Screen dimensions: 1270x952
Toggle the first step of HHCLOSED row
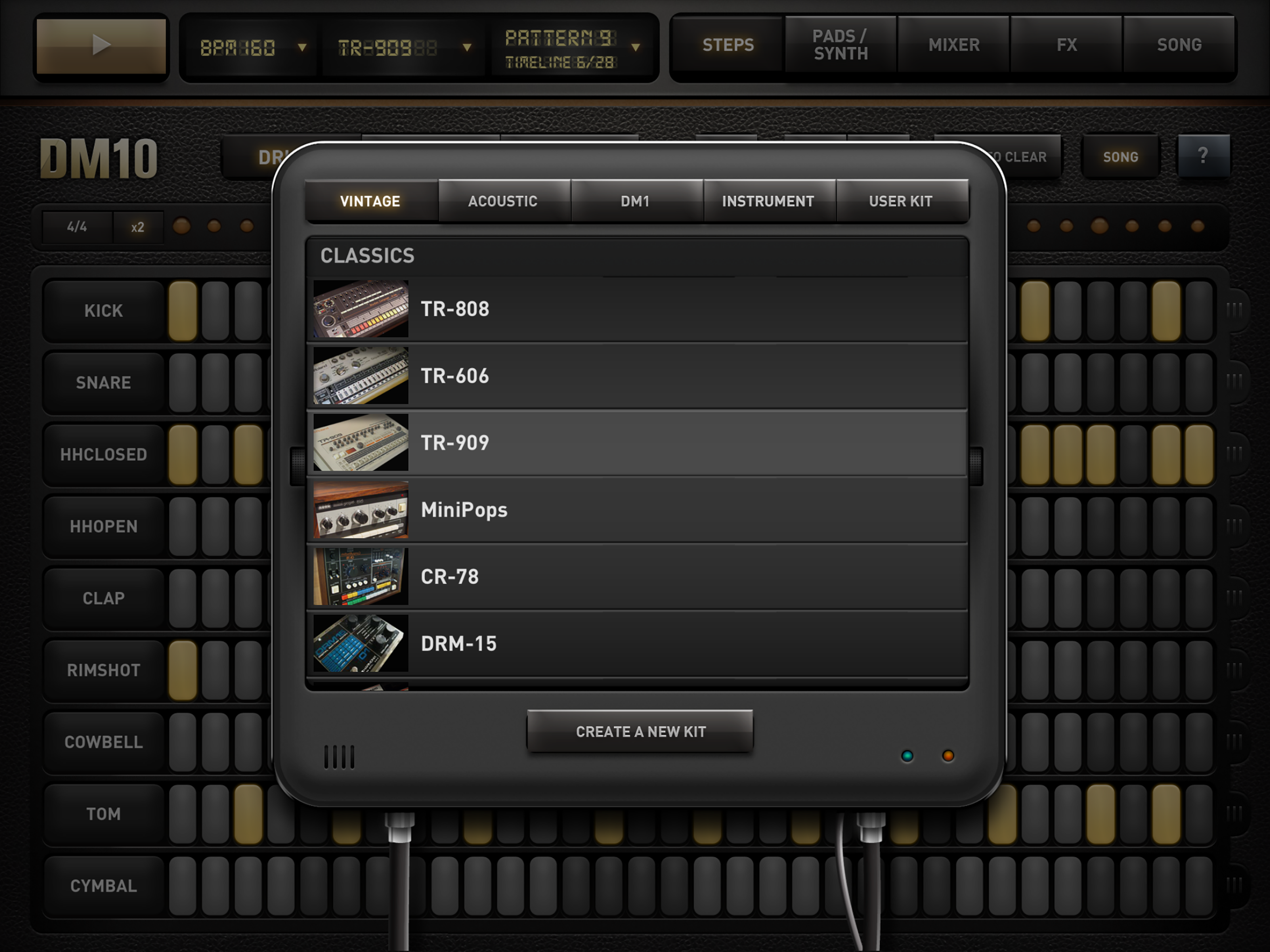(x=183, y=455)
